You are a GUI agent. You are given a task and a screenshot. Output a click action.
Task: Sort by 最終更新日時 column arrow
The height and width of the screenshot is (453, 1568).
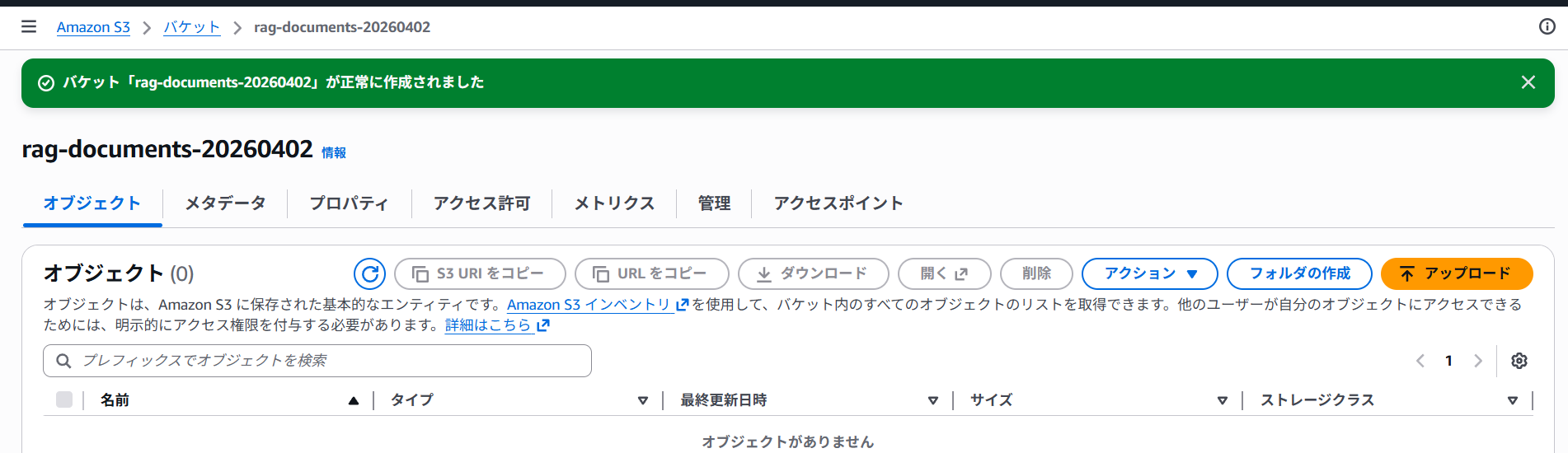932,400
